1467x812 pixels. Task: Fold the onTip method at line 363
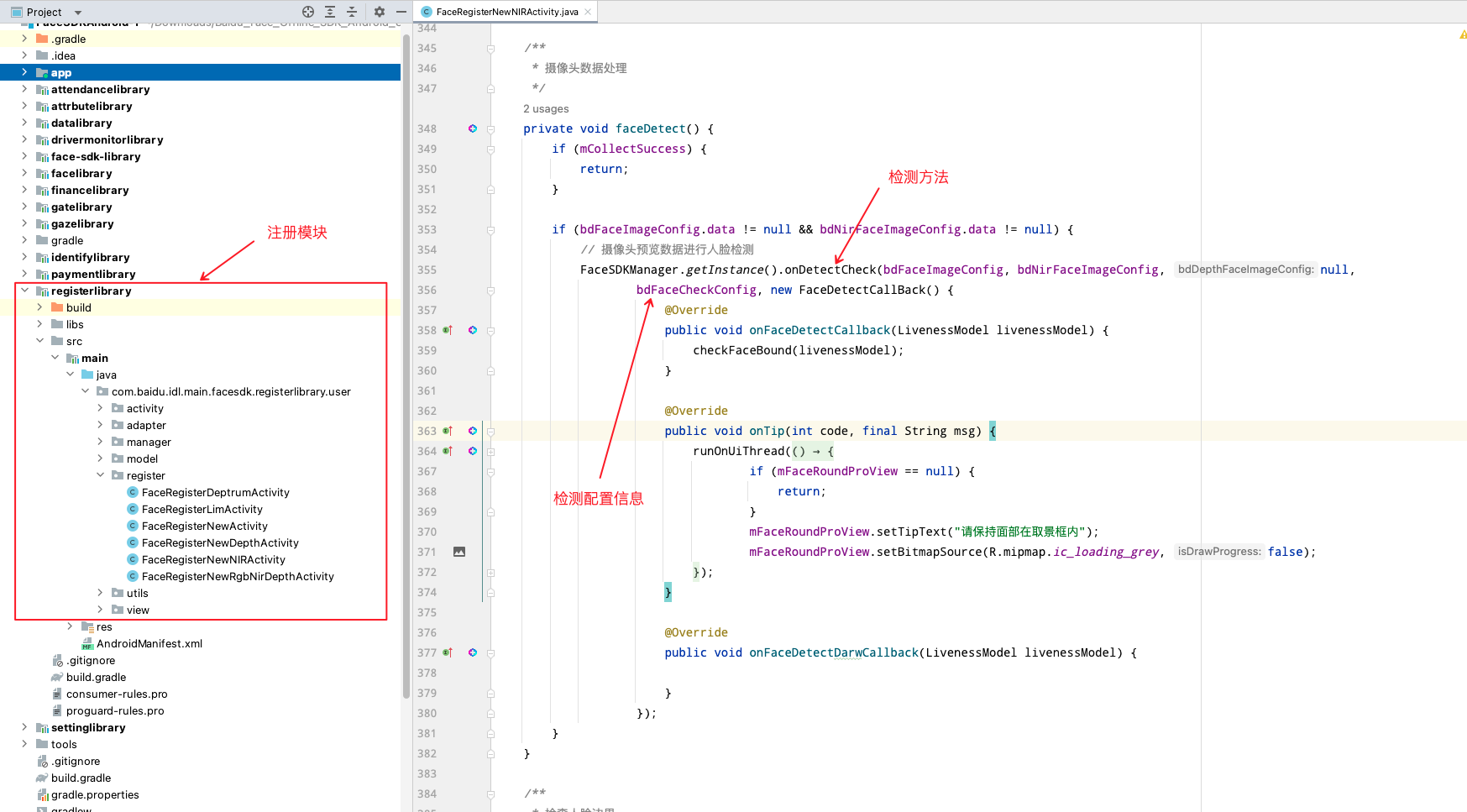click(490, 432)
